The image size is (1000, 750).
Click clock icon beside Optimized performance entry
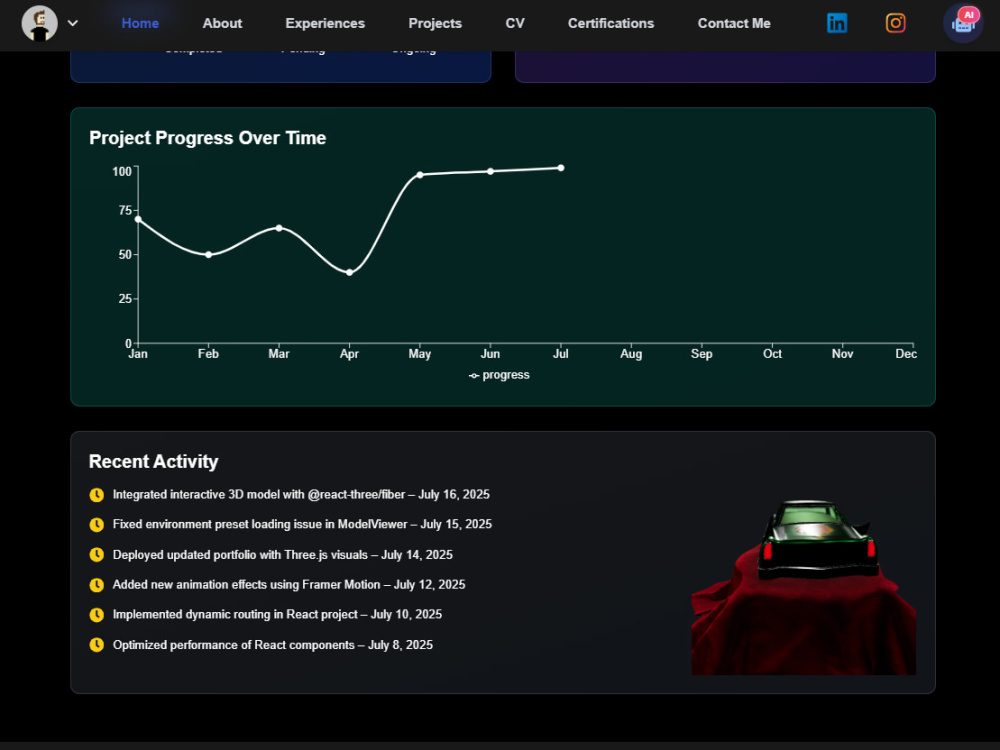point(96,645)
